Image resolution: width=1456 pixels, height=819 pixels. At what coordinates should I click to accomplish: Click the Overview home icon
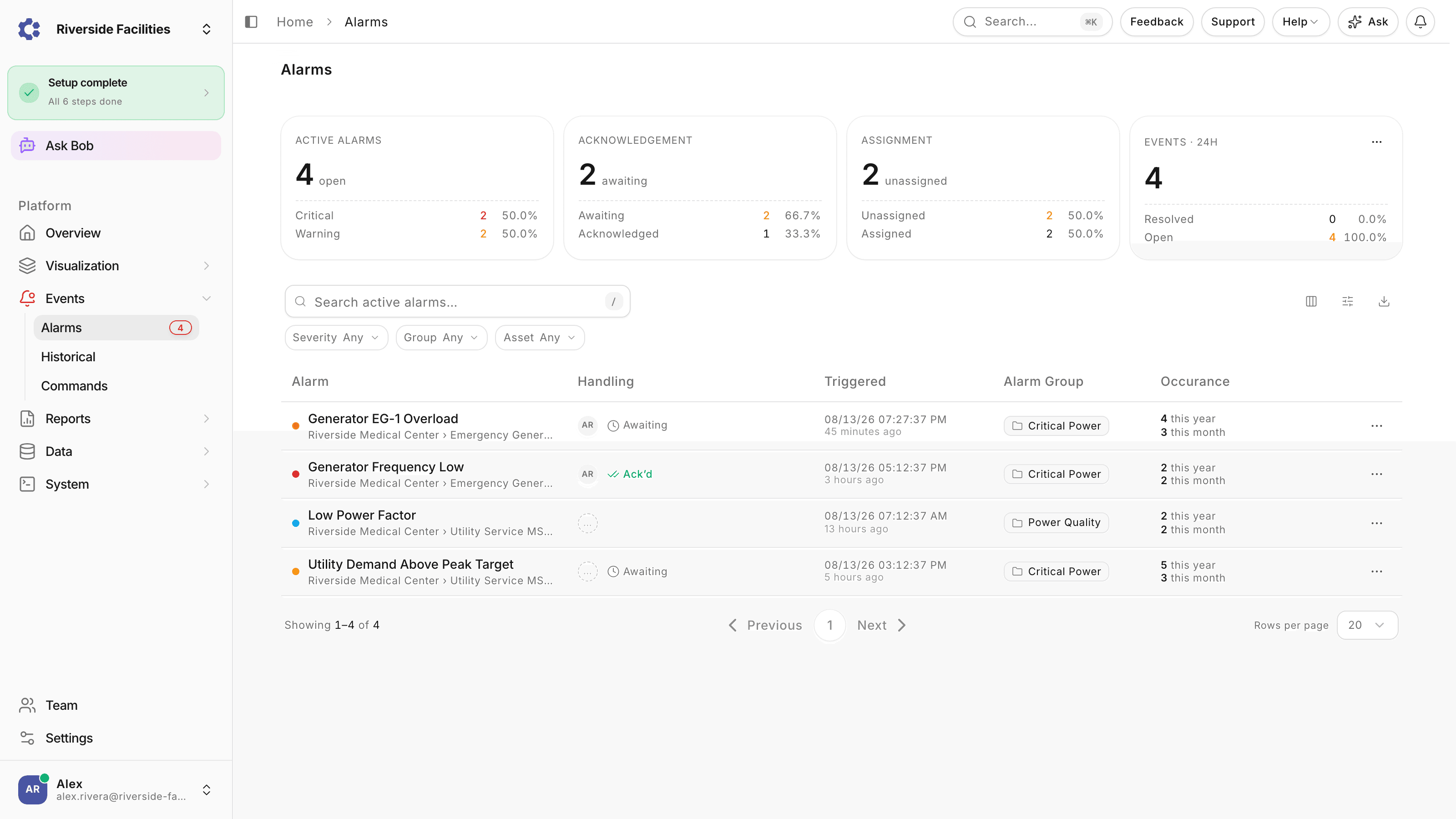click(27, 233)
